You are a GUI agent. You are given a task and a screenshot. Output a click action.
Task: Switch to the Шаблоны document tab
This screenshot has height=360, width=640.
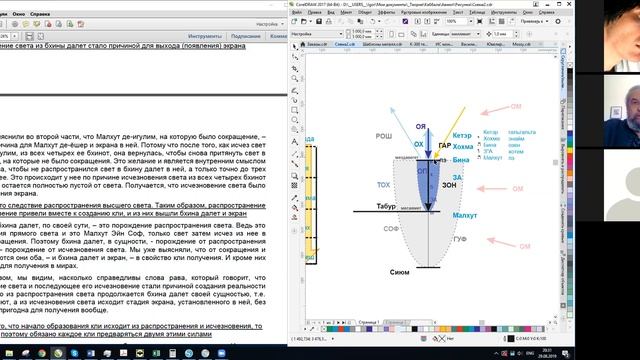[x=382, y=44]
